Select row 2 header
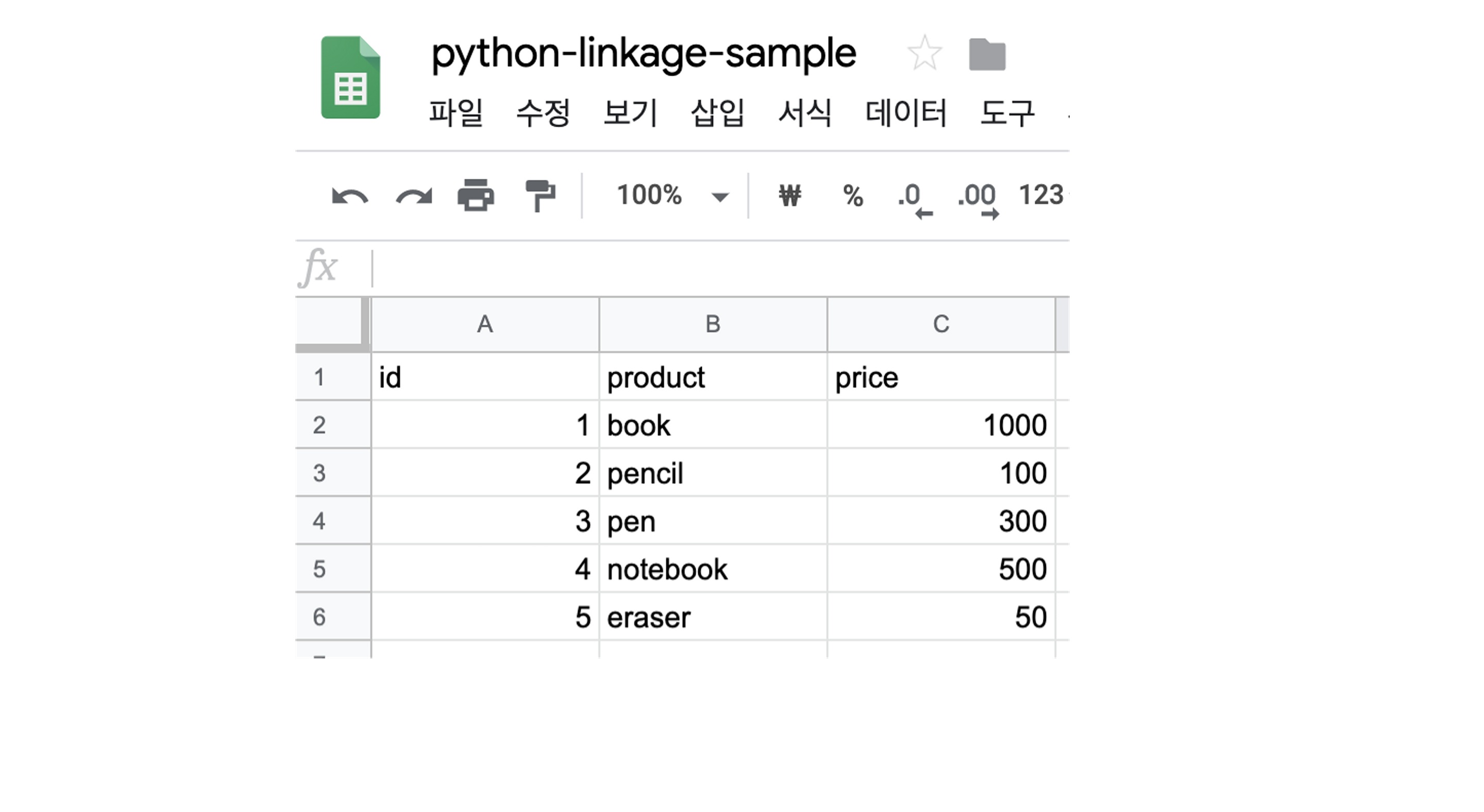 pyautogui.click(x=333, y=425)
